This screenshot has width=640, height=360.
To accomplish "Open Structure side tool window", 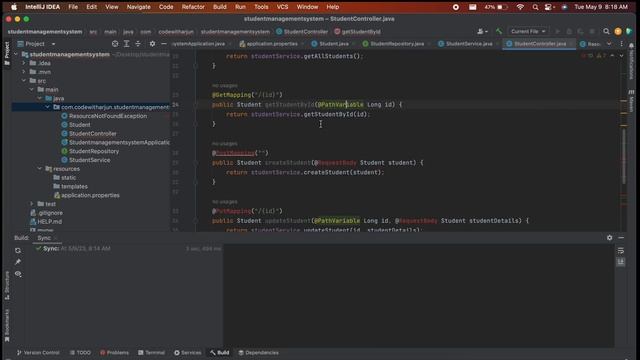I will [7, 285].
